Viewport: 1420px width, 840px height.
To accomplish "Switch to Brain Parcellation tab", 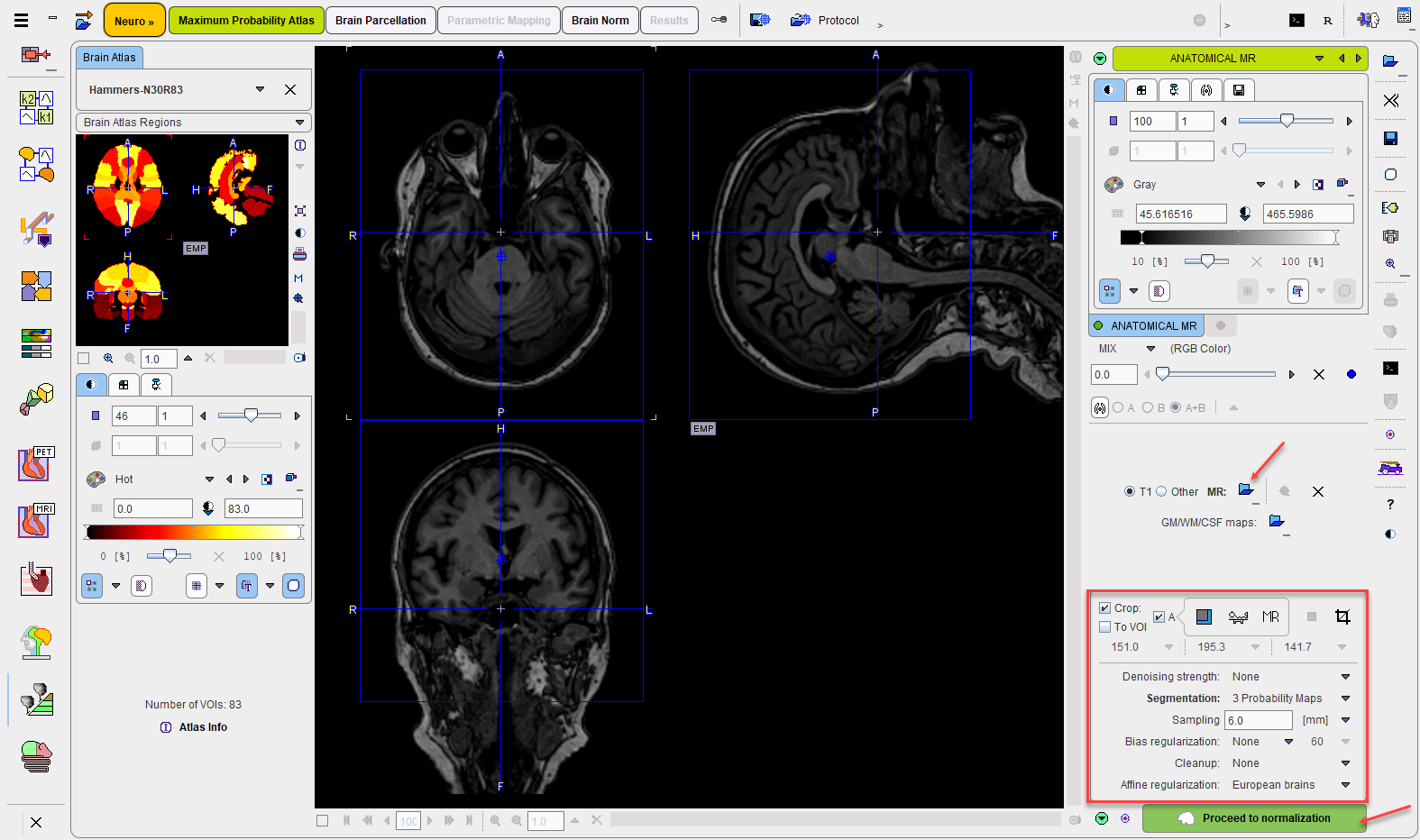I will tap(380, 20).
